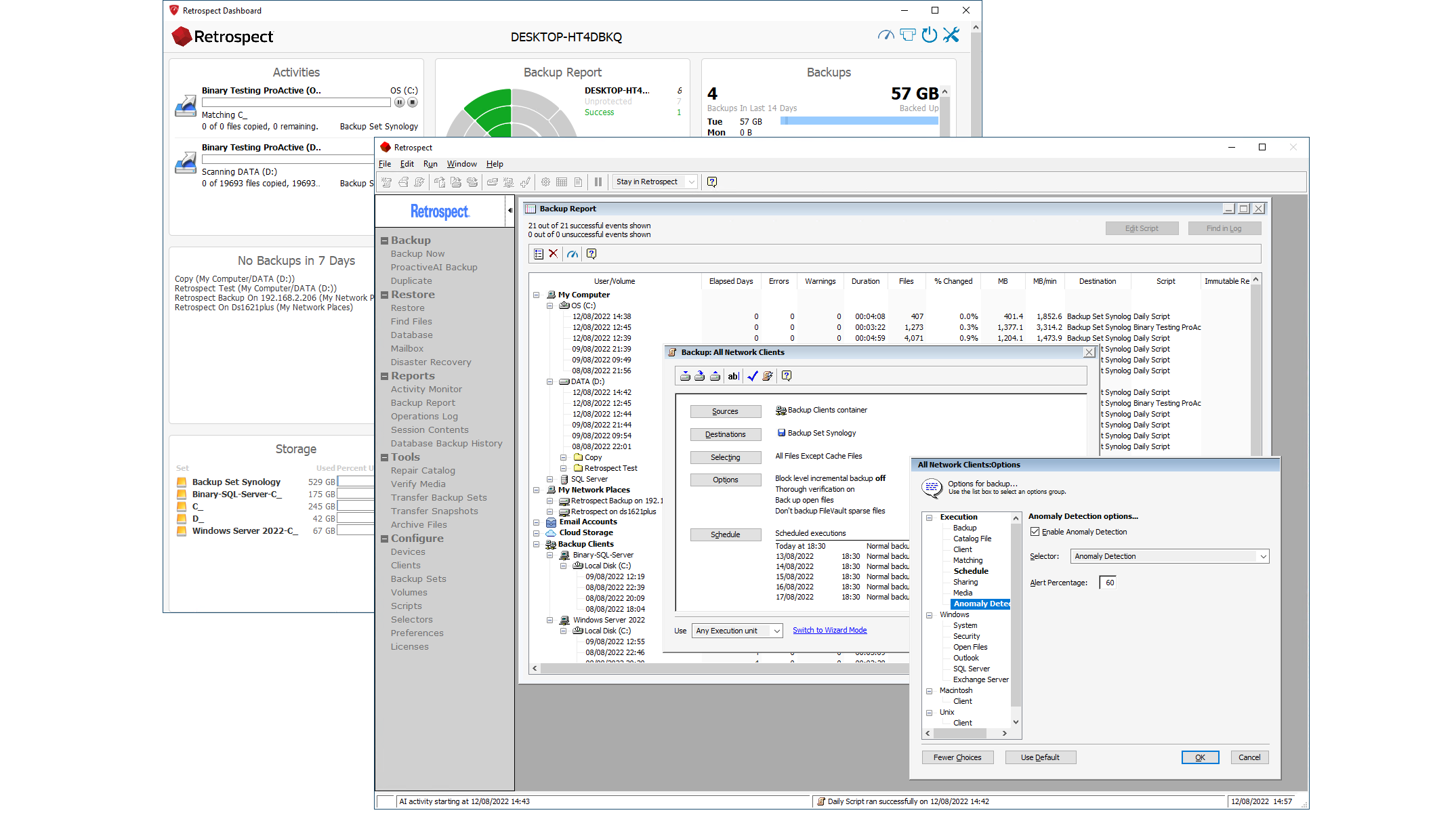
Task: Open help icon in Backup script window
Action: (787, 377)
